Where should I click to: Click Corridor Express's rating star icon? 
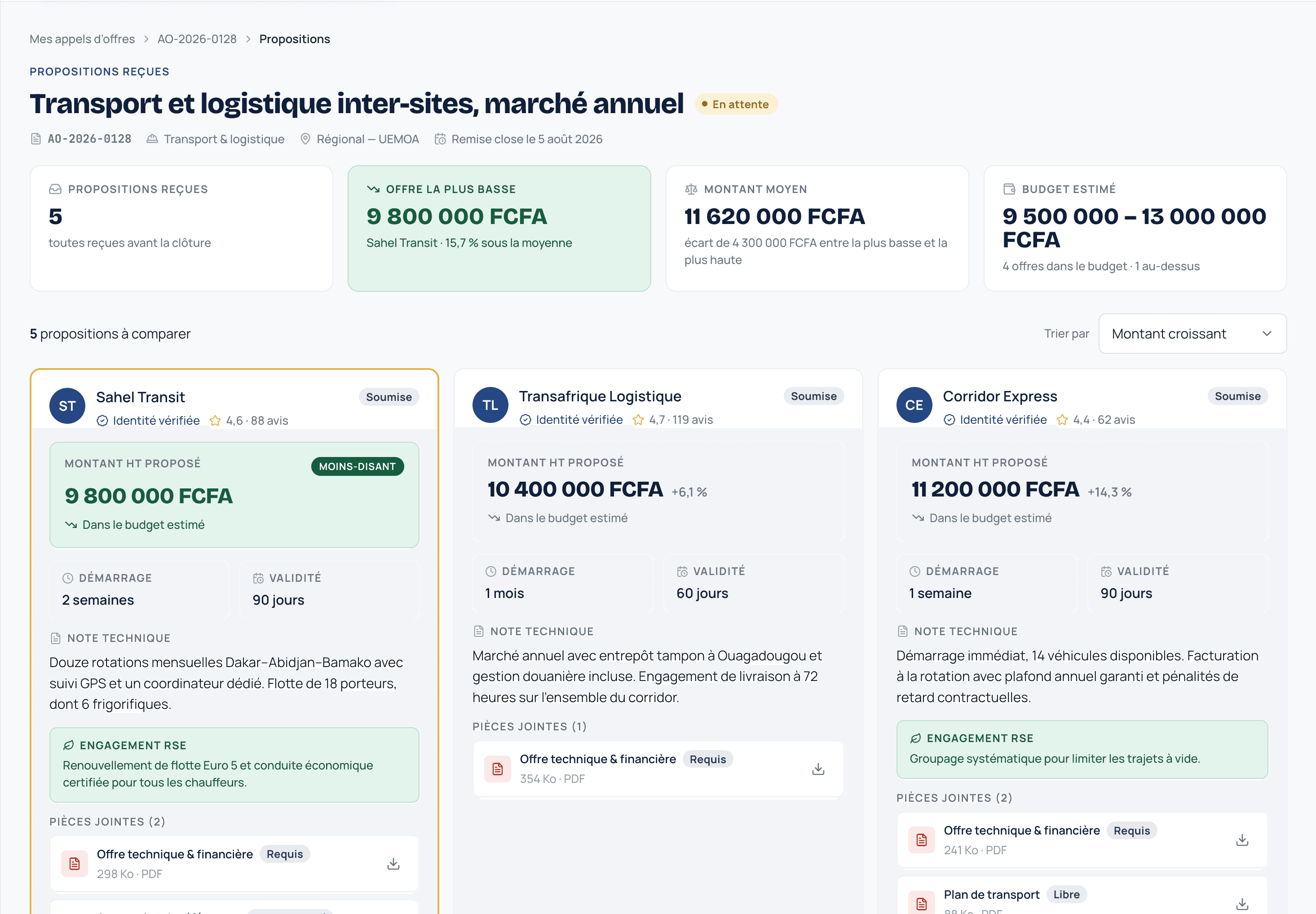point(1062,420)
